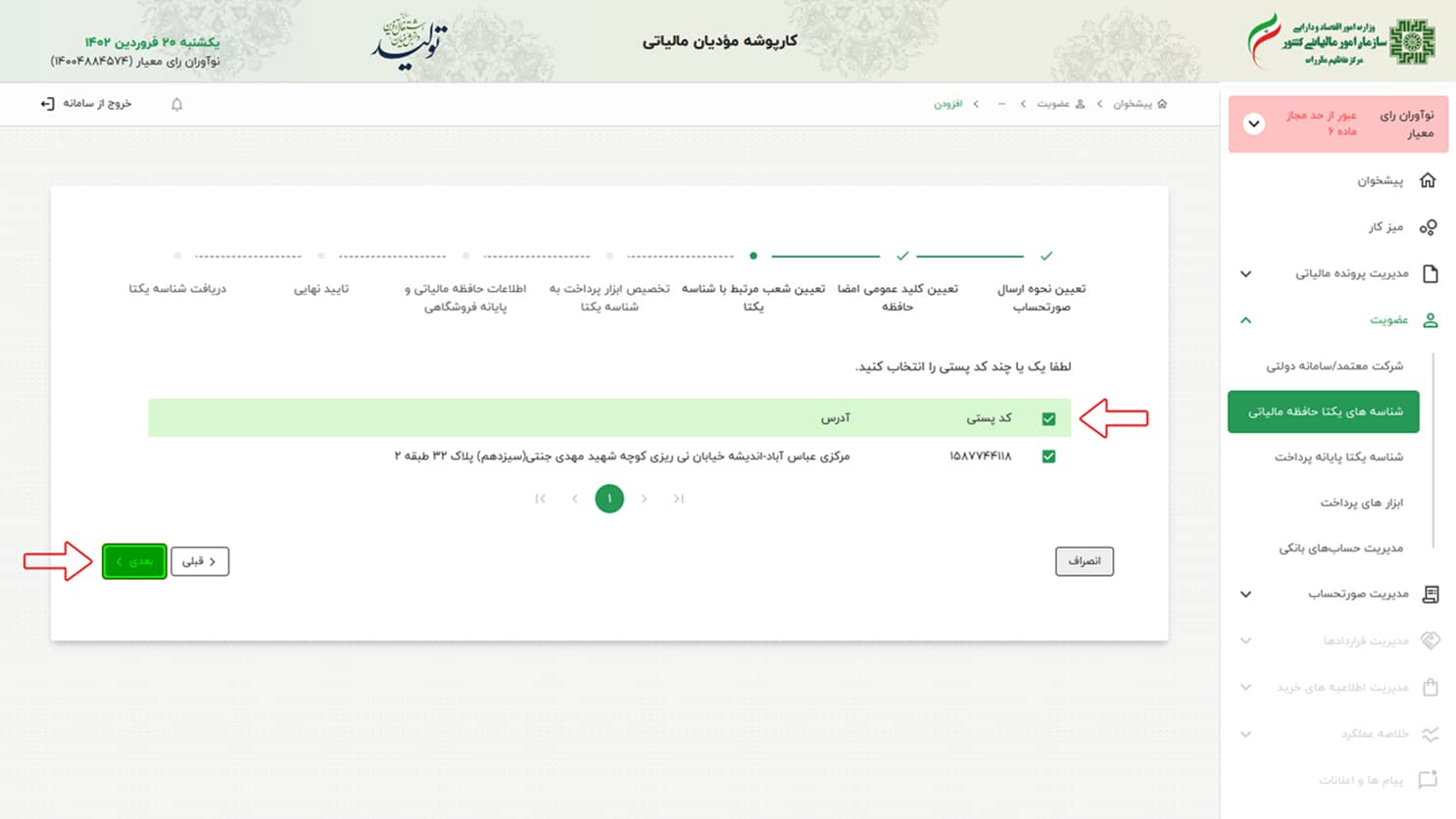Click step 'تعیین نحوه ارسال صورتحساب' checkmark
The width and height of the screenshot is (1456, 819).
click(x=1046, y=256)
